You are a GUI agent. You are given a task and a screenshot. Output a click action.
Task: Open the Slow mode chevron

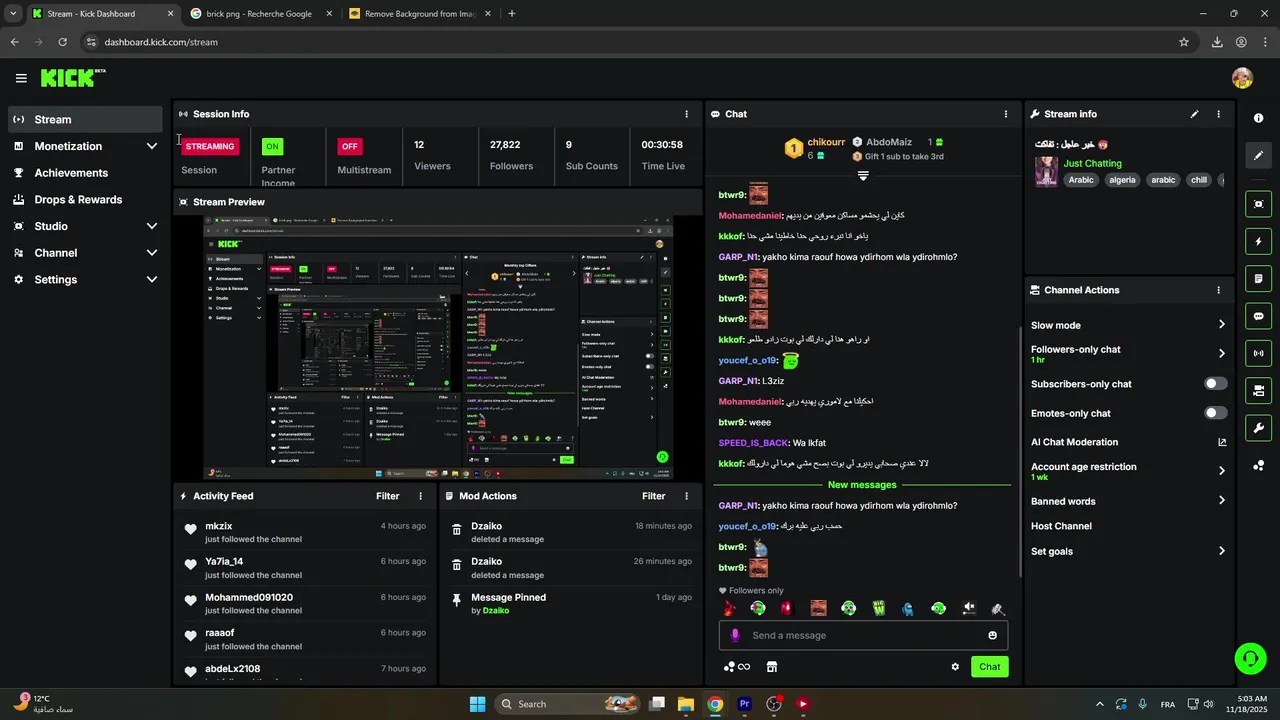[1222, 325]
